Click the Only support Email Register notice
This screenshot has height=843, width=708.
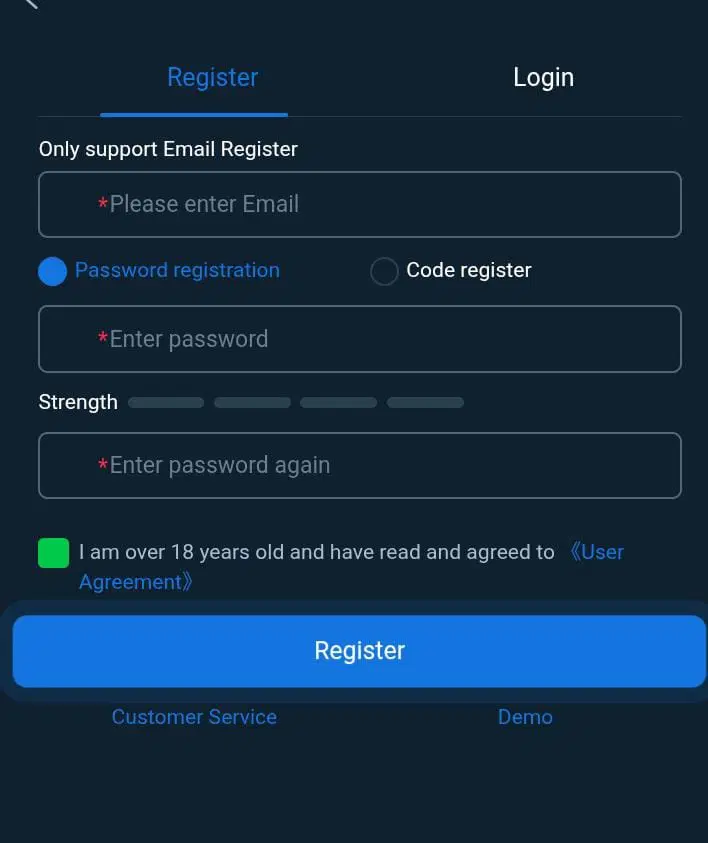[x=168, y=149]
